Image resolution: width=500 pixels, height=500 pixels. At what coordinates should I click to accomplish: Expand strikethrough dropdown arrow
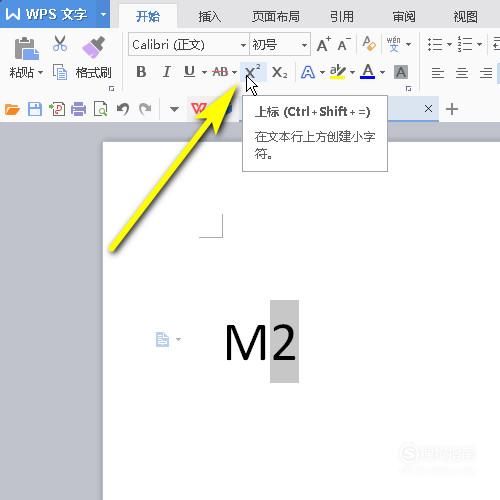(234, 72)
